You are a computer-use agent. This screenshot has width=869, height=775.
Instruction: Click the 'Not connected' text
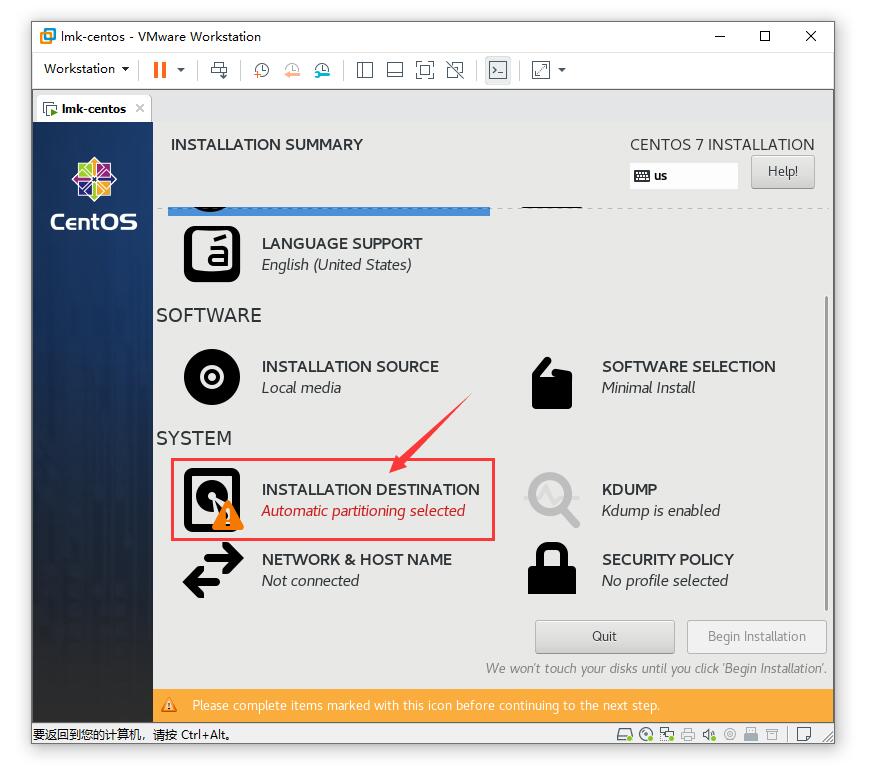pyautogui.click(x=310, y=580)
